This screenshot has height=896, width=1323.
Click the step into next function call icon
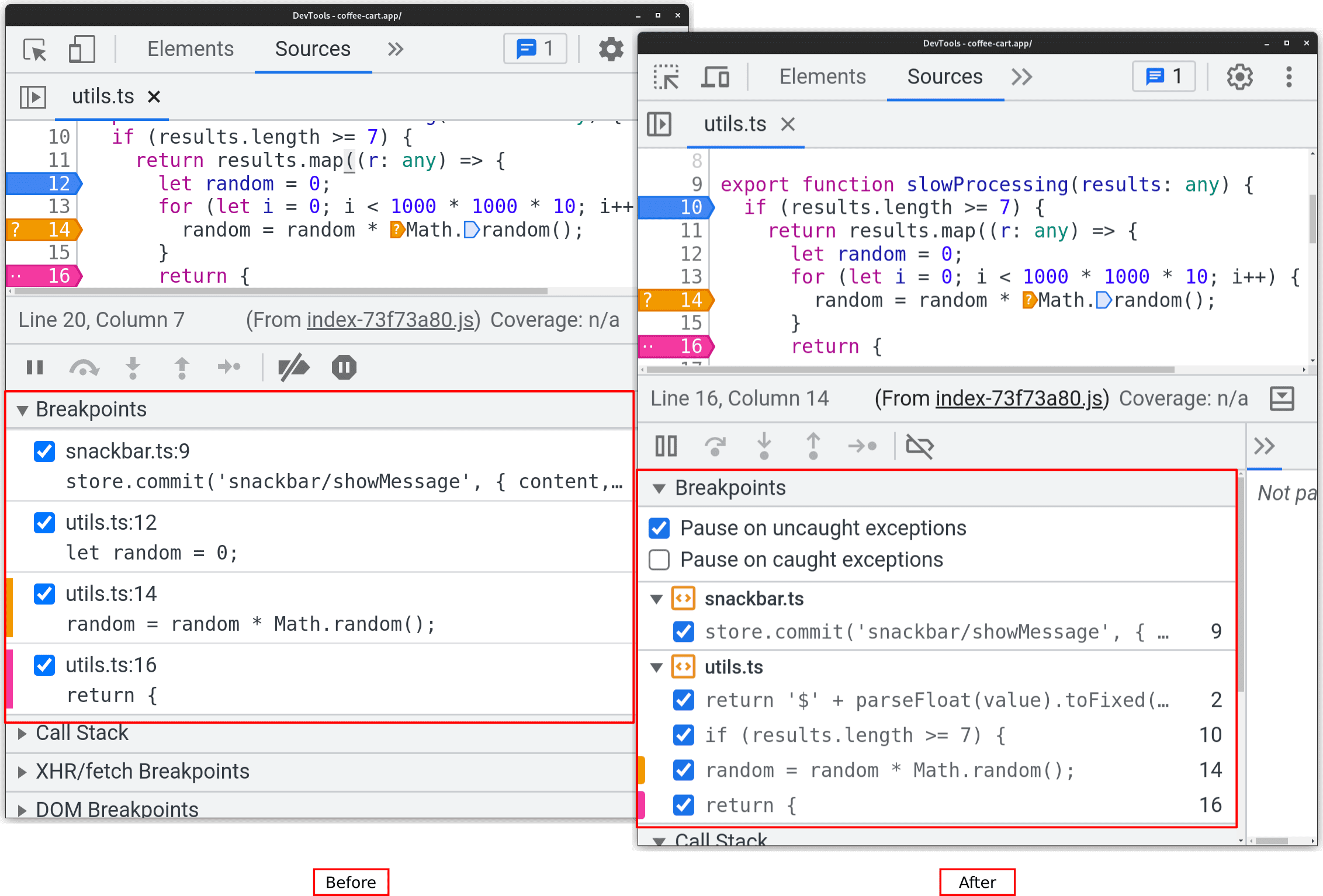(131, 366)
